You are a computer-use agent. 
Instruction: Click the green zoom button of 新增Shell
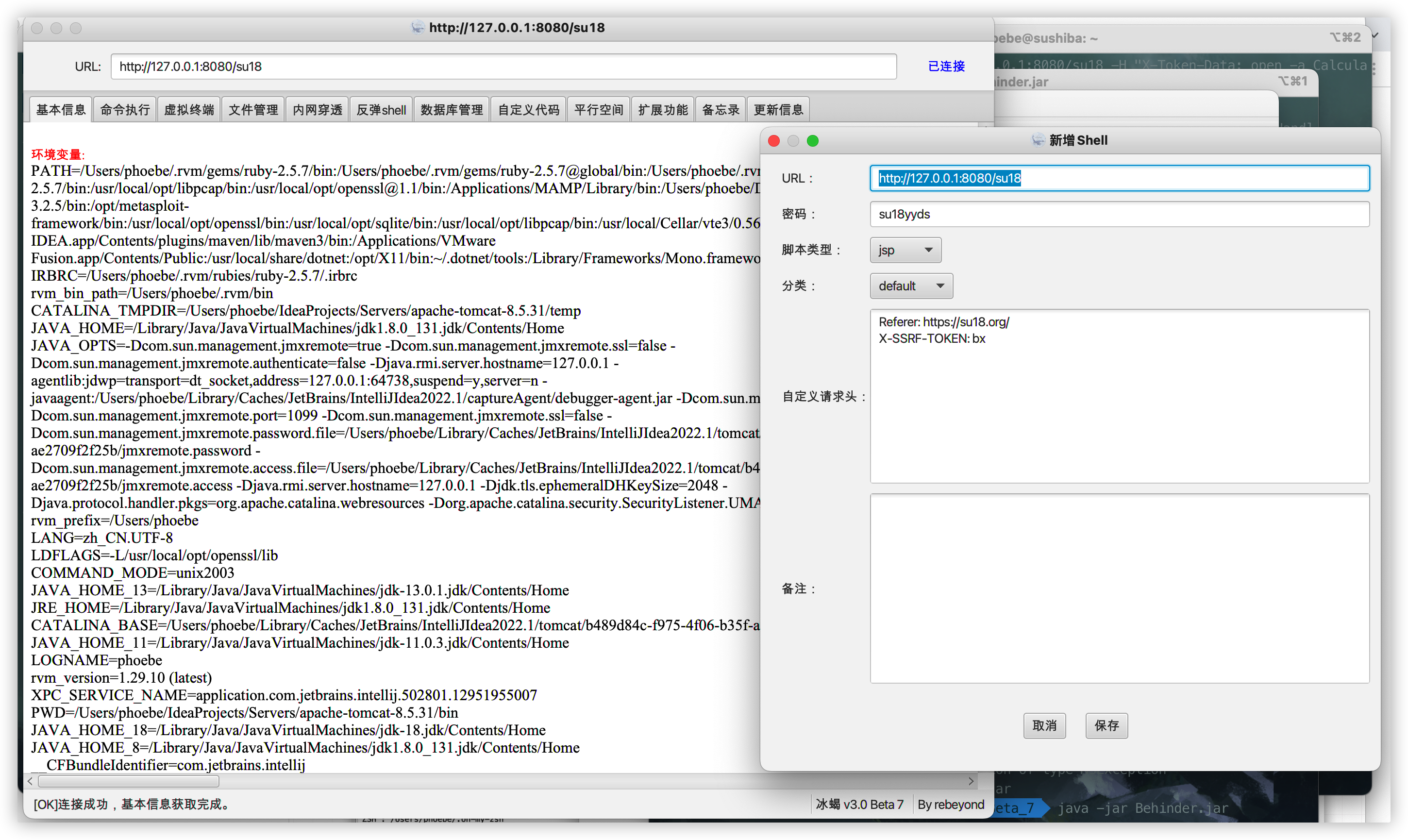coord(813,141)
